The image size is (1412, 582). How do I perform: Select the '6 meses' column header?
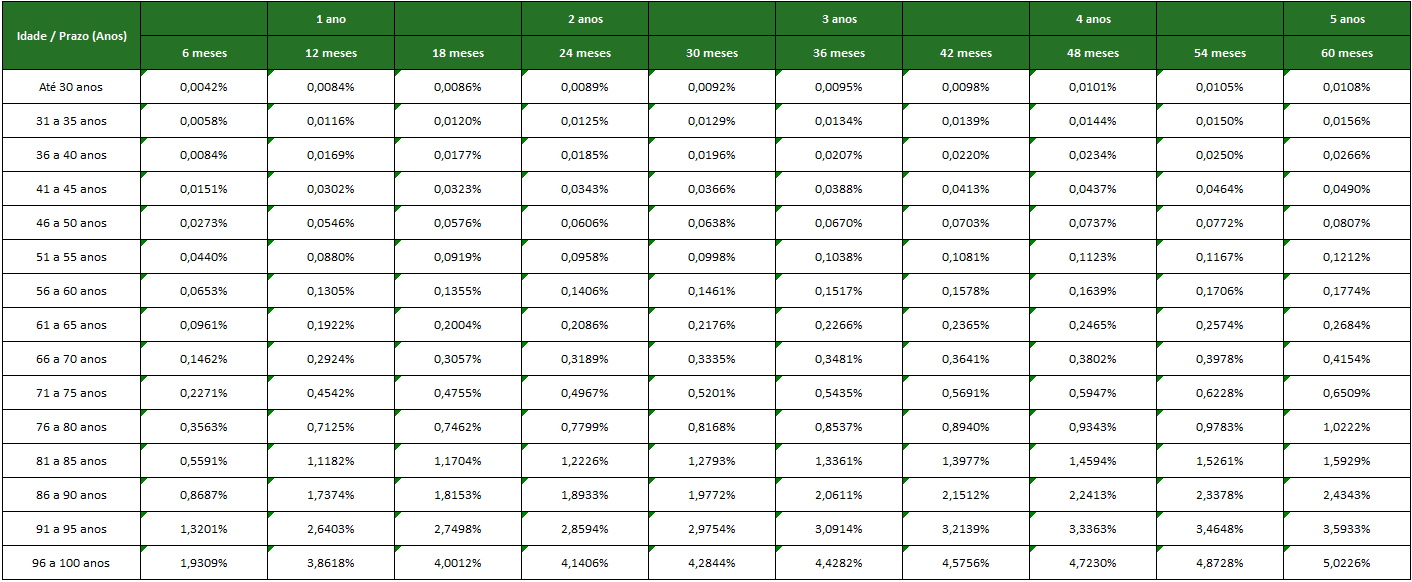click(204, 53)
